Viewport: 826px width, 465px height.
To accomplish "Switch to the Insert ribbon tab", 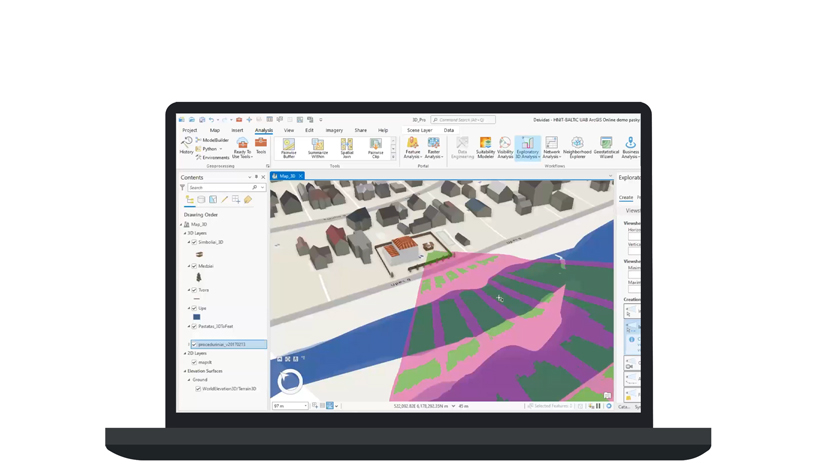I will point(238,130).
